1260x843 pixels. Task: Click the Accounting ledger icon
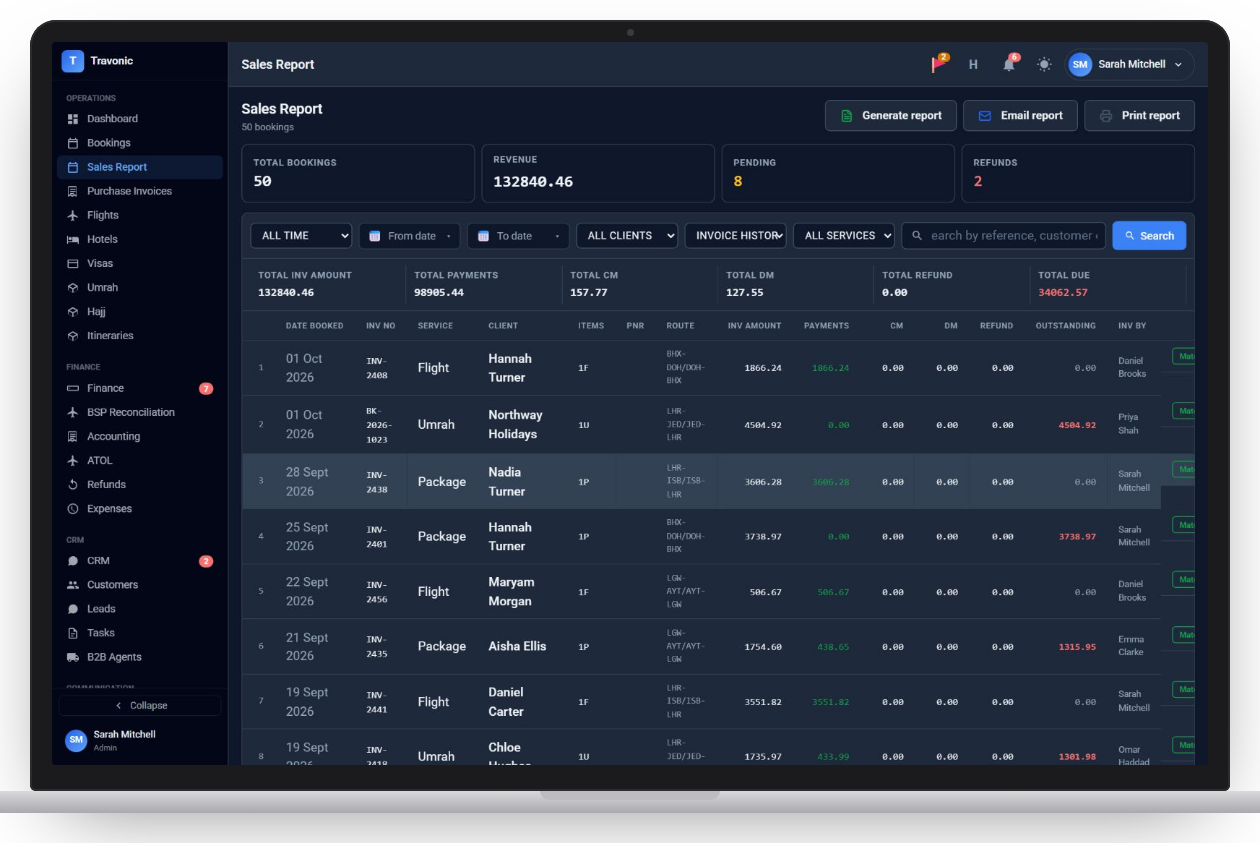pyautogui.click(x=73, y=436)
